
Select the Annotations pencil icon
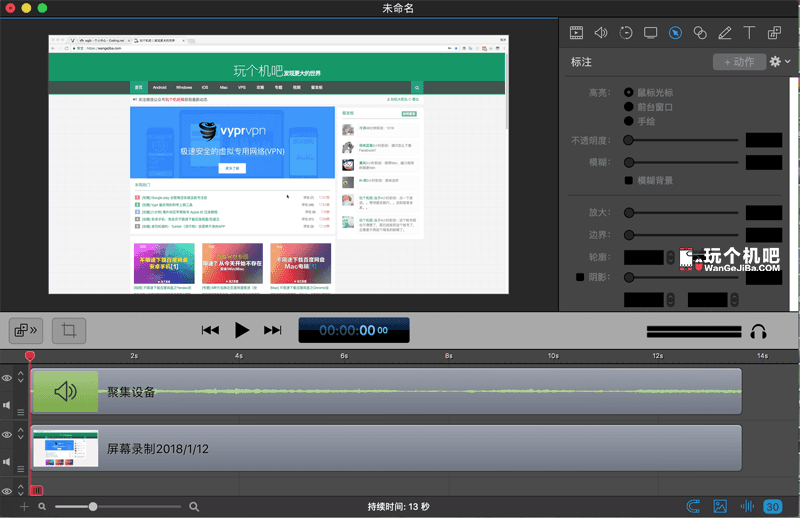coord(725,33)
